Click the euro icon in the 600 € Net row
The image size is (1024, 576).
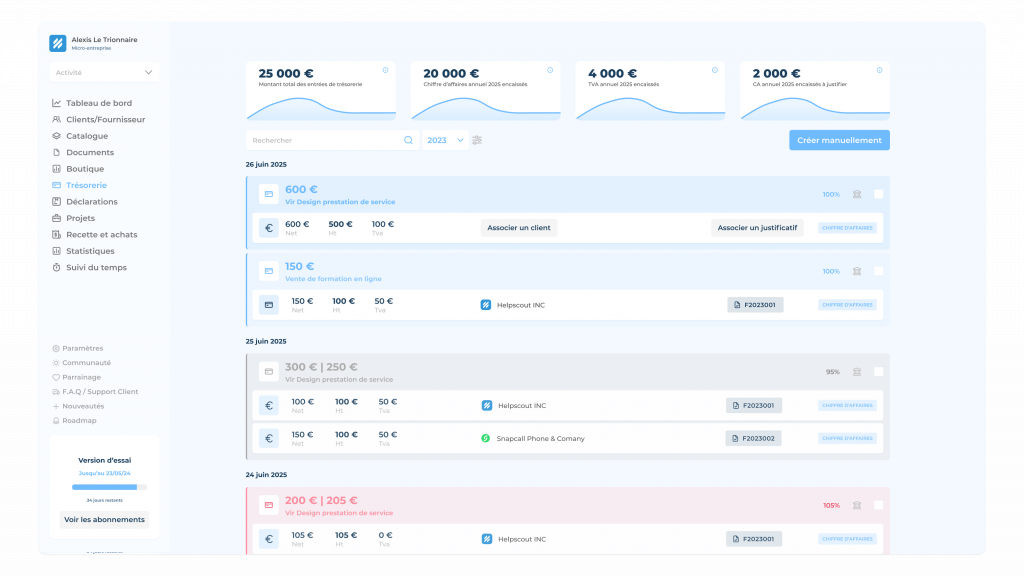point(268,228)
